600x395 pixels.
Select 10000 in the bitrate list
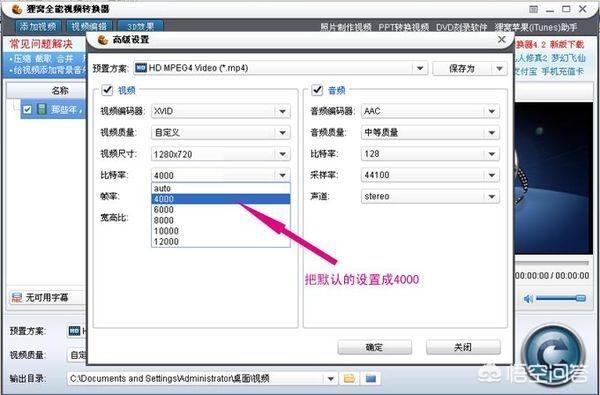(x=221, y=231)
